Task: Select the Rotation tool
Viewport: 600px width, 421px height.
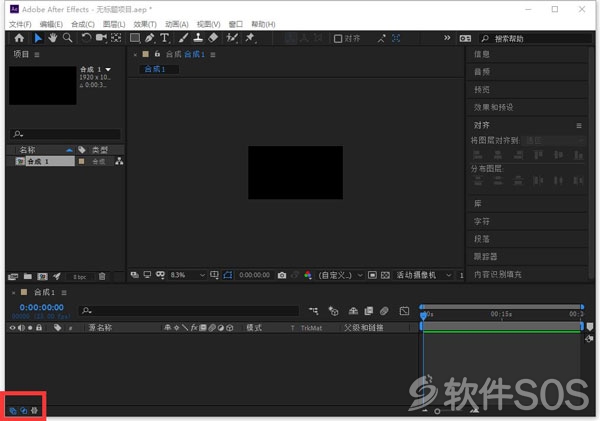Action: coord(86,38)
